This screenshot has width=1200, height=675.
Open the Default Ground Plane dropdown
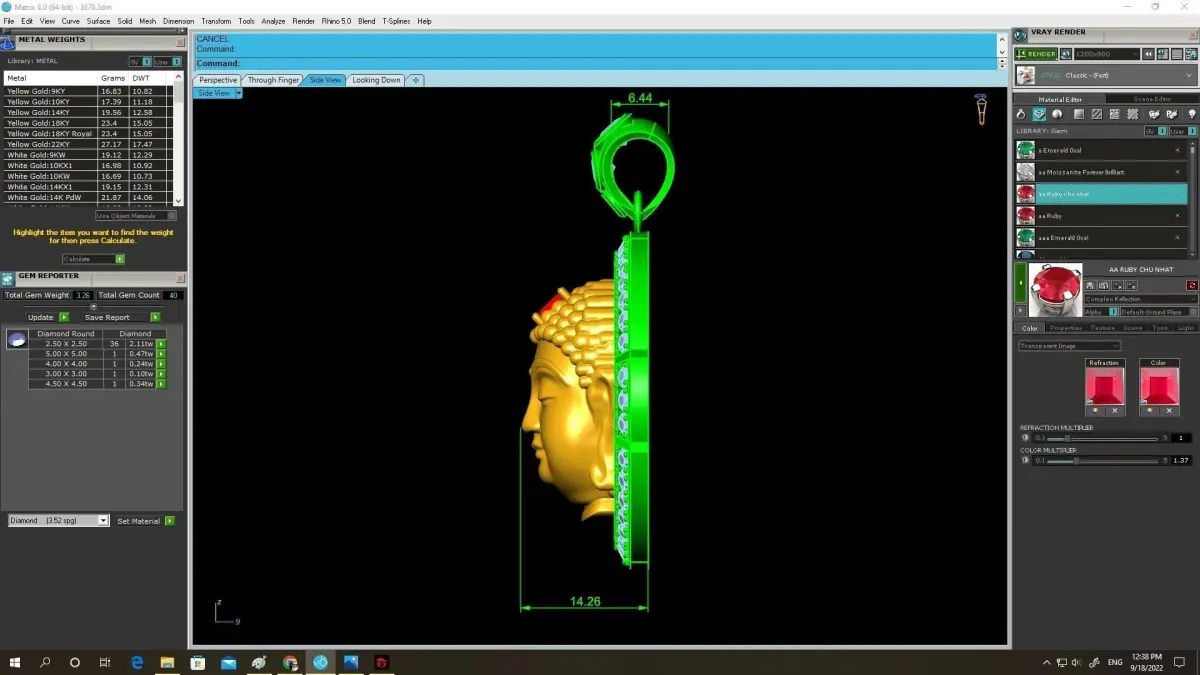coord(1158,312)
